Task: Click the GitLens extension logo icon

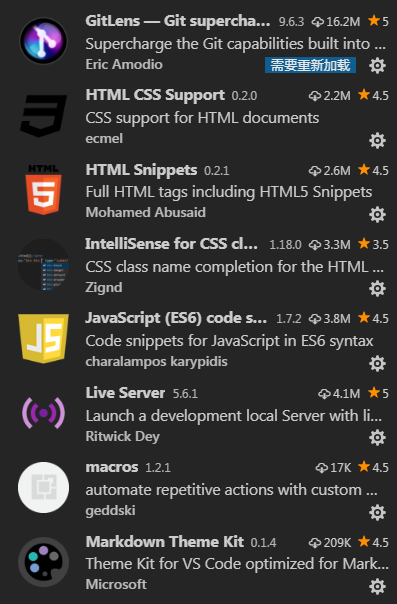Action: coord(43,41)
